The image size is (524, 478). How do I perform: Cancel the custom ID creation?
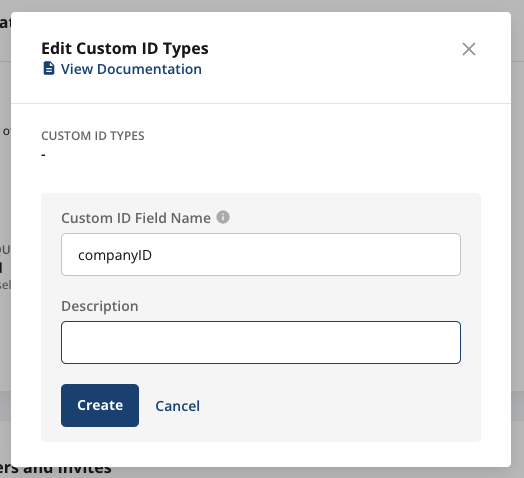click(177, 406)
